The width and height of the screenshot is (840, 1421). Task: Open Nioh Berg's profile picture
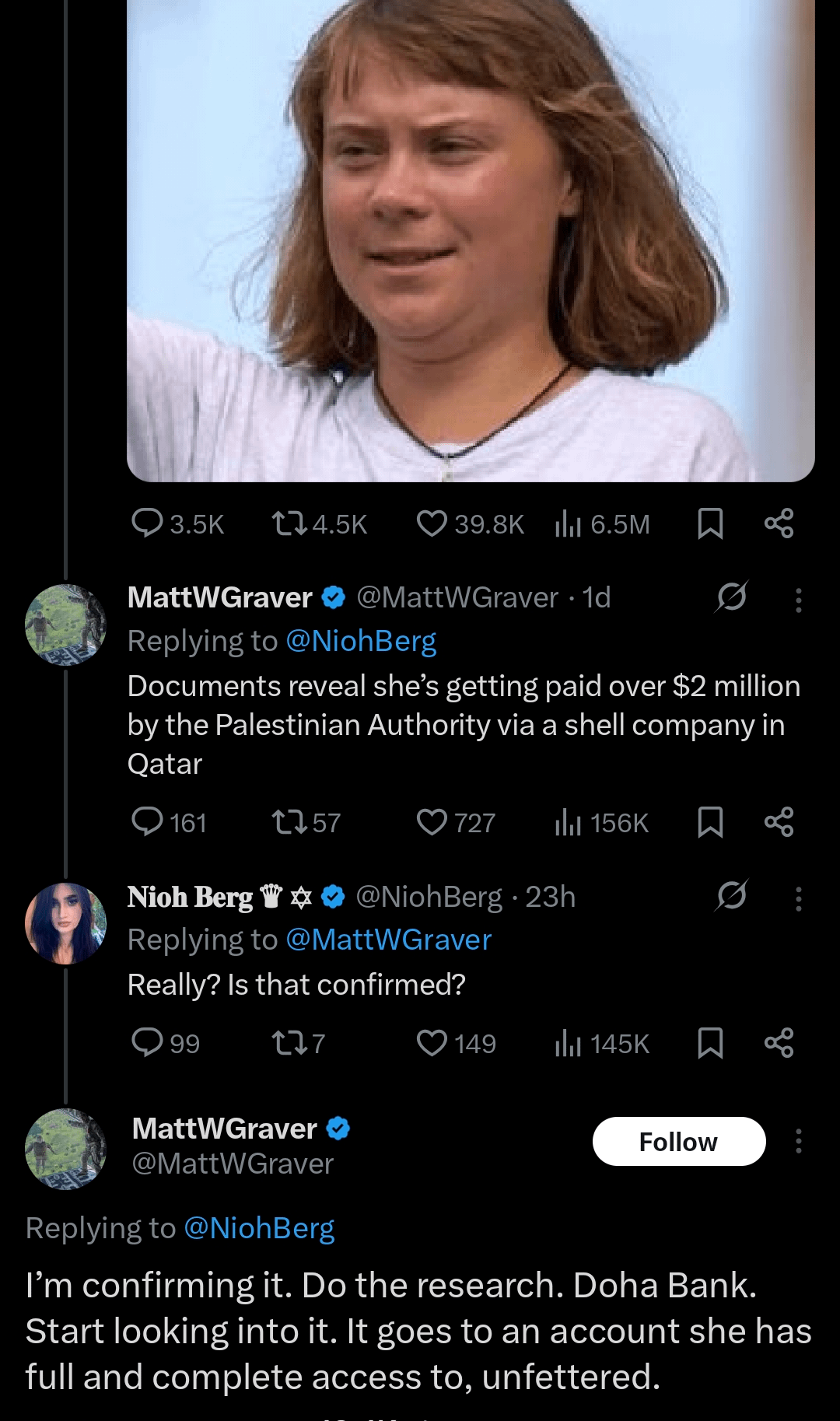click(x=65, y=923)
